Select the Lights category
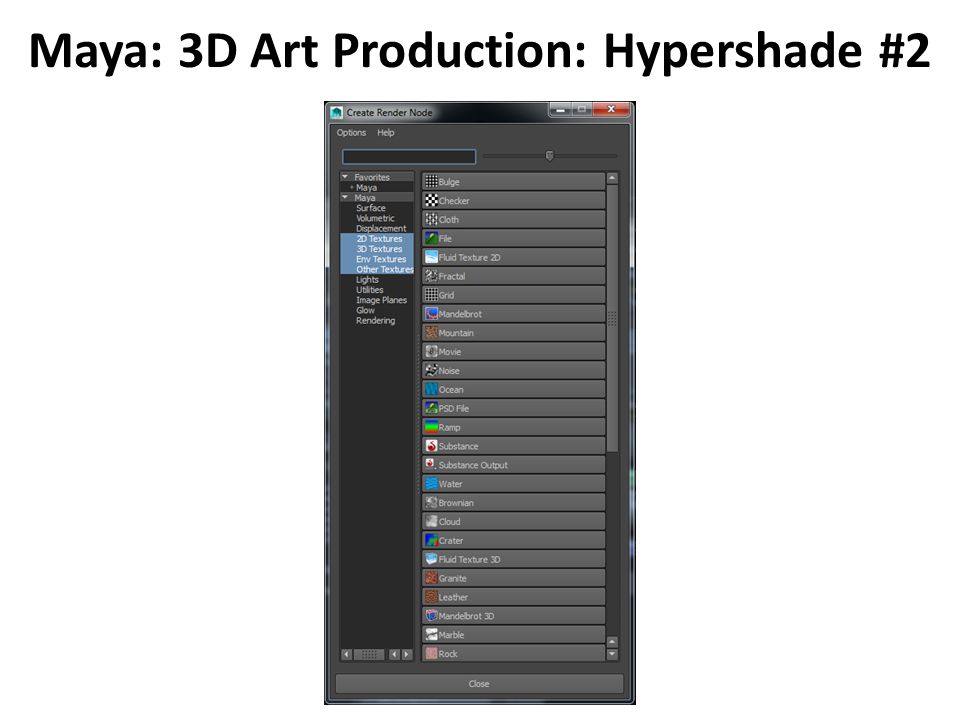The image size is (960, 720). pos(367,280)
